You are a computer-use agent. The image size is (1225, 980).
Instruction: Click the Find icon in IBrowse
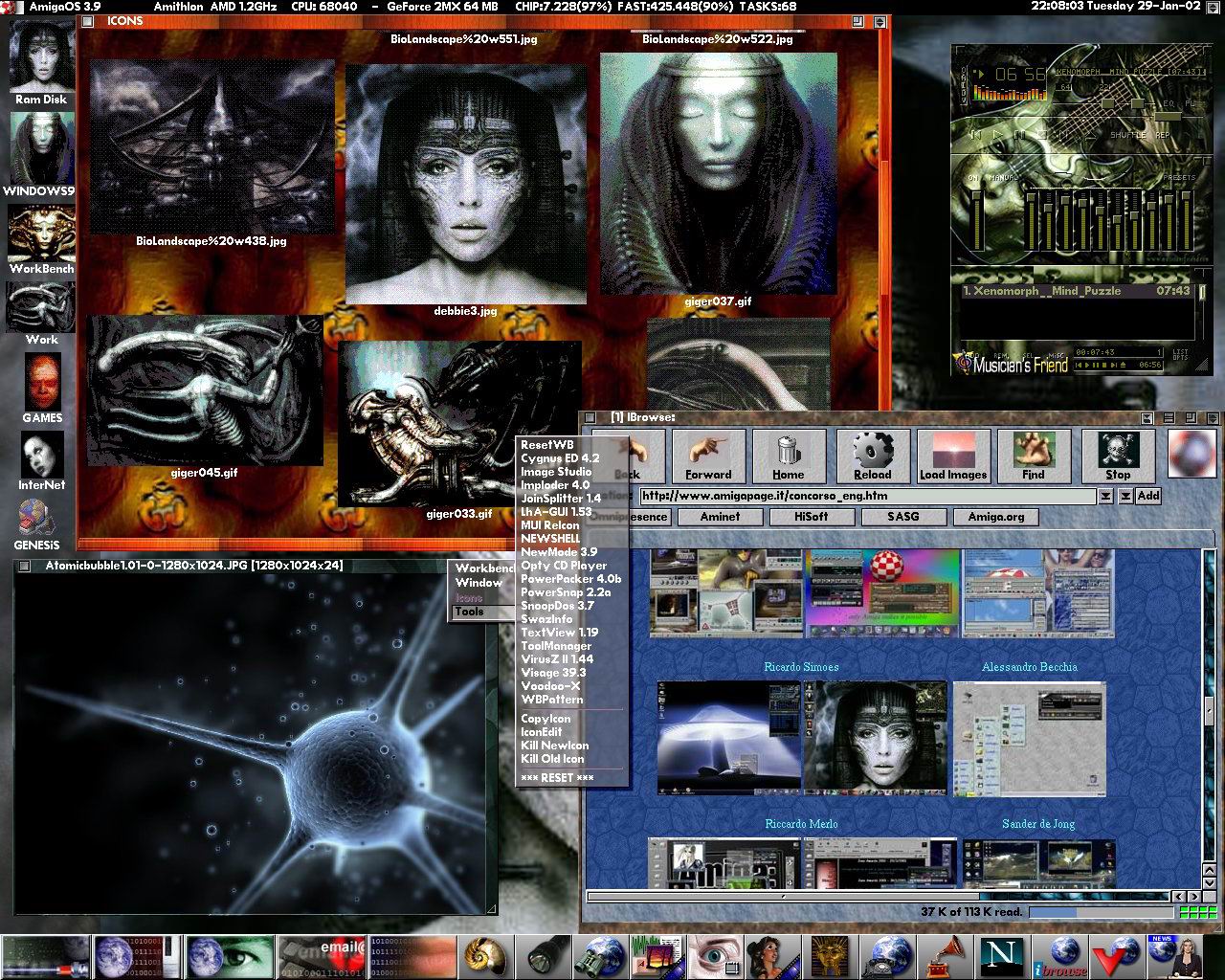[x=1035, y=457]
